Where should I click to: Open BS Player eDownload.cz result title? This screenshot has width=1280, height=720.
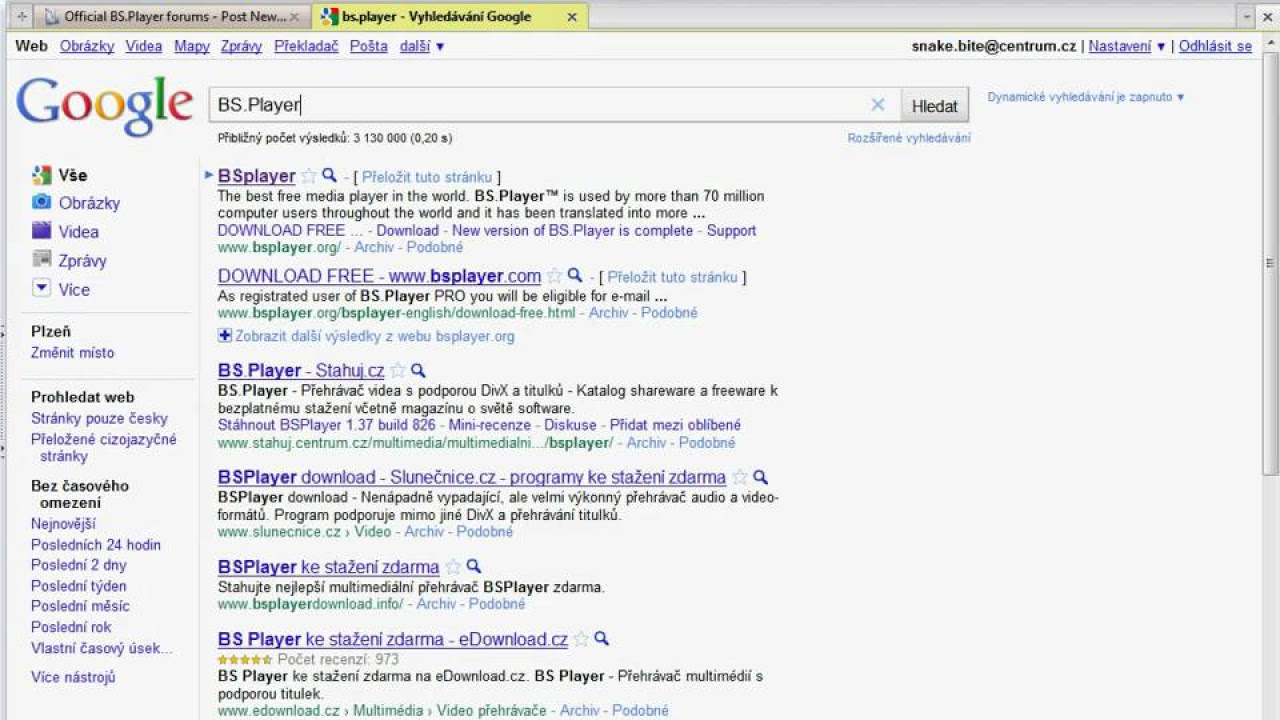[393, 639]
